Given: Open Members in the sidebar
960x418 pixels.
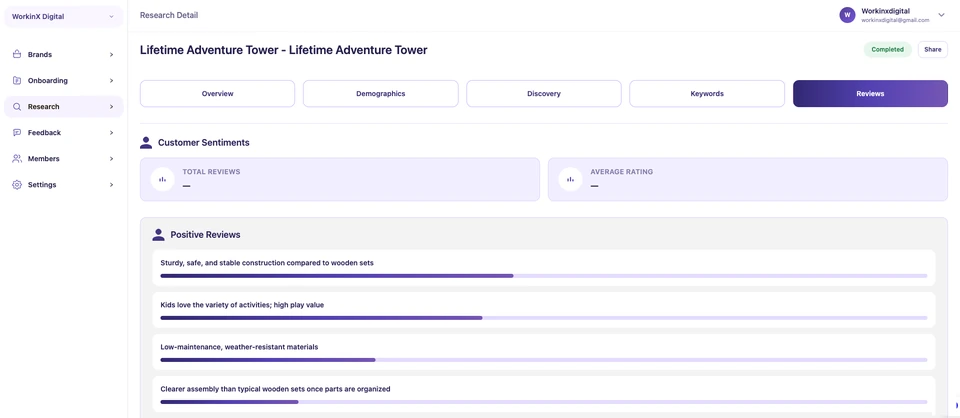Looking at the screenshot, I should click(x=64, y=159).
